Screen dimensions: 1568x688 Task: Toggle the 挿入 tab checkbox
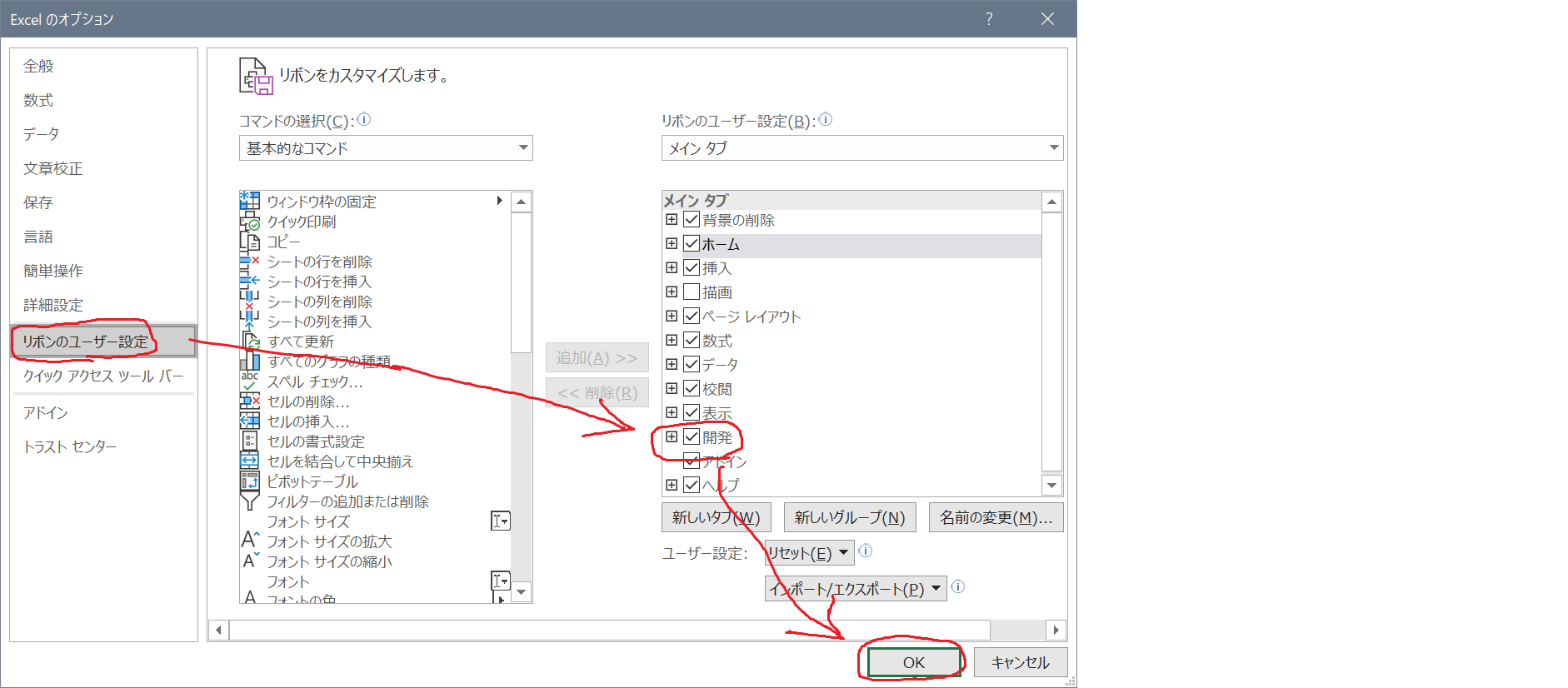691,268
